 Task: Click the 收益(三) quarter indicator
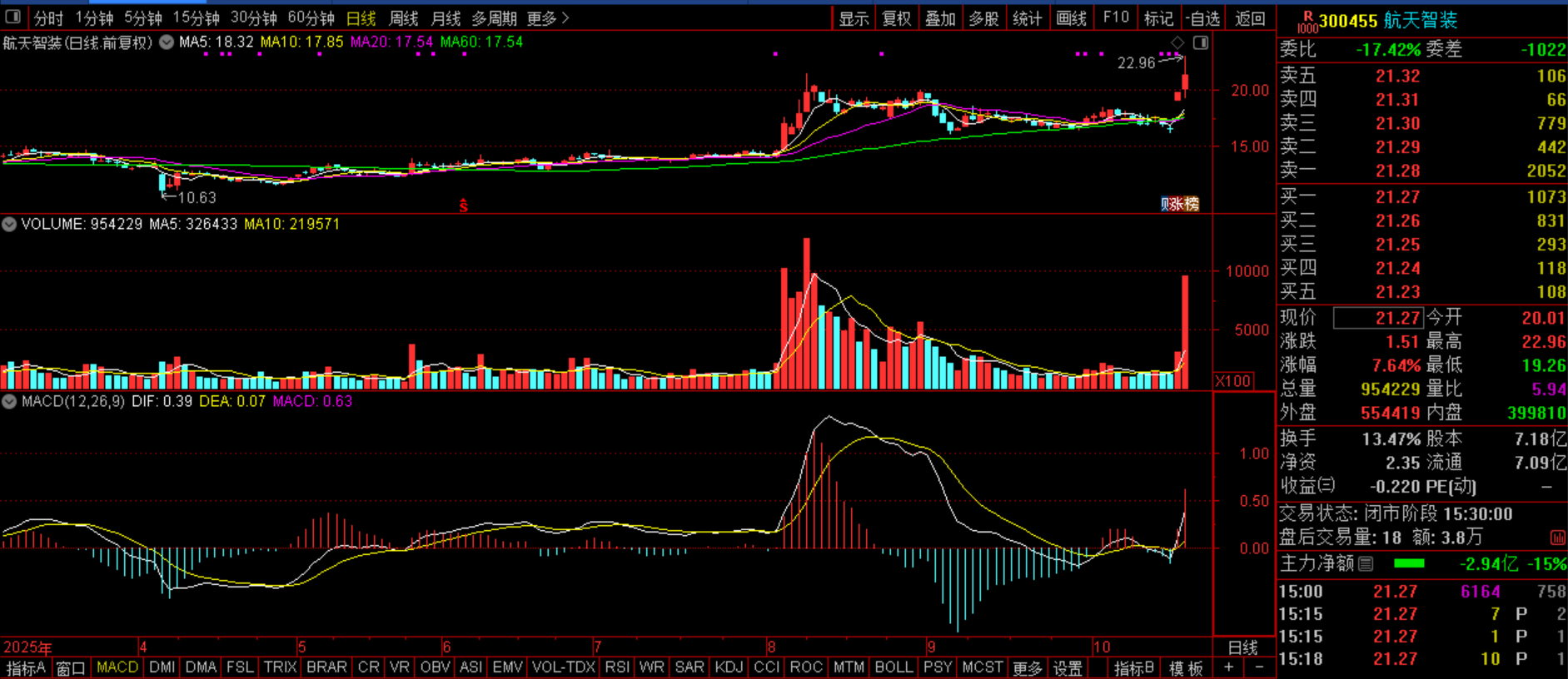1307,486
